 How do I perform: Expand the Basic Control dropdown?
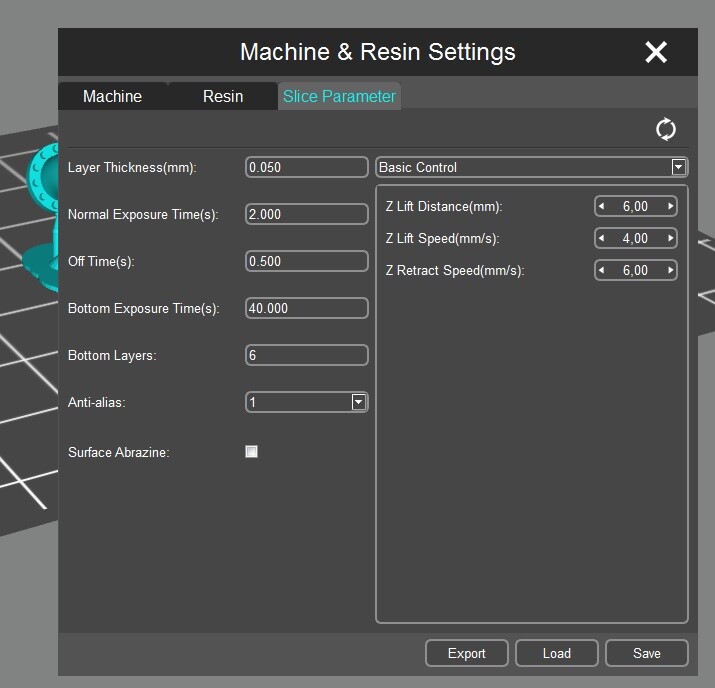tap(678, 167)
